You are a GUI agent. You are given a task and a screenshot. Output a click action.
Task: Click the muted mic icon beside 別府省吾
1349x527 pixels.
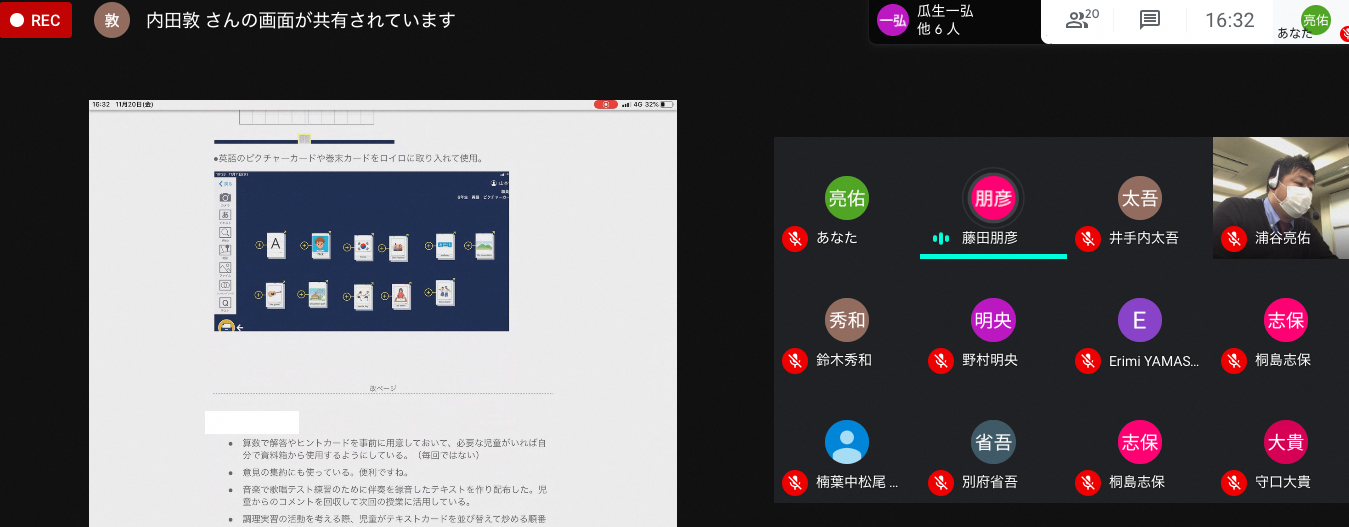pyautogui.click(x=941, y=483)
